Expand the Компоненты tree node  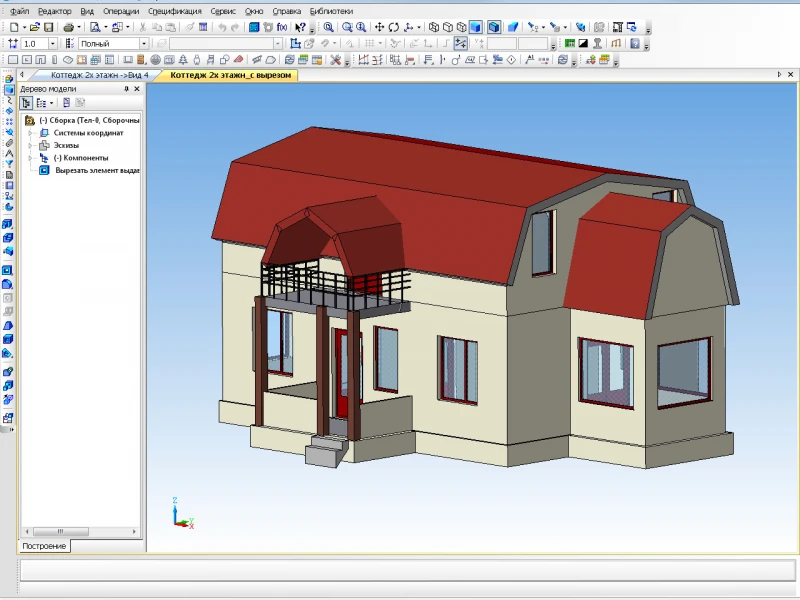coord(30,158)
